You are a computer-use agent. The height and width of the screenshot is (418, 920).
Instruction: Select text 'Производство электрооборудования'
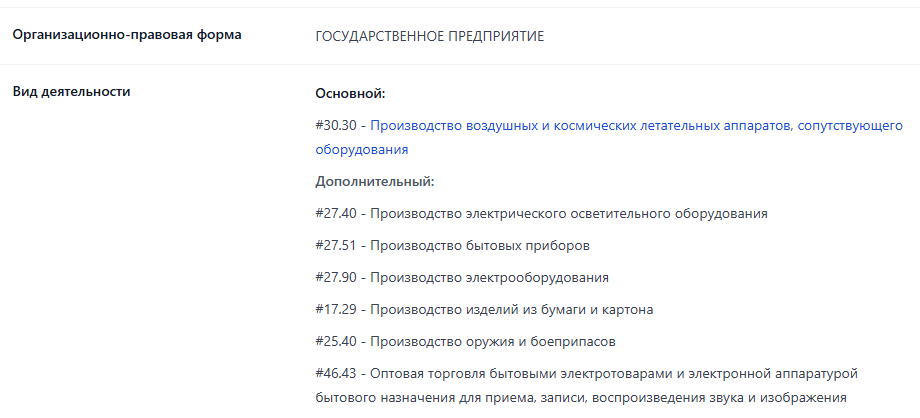pyautogui.click(x=489, y=277)
